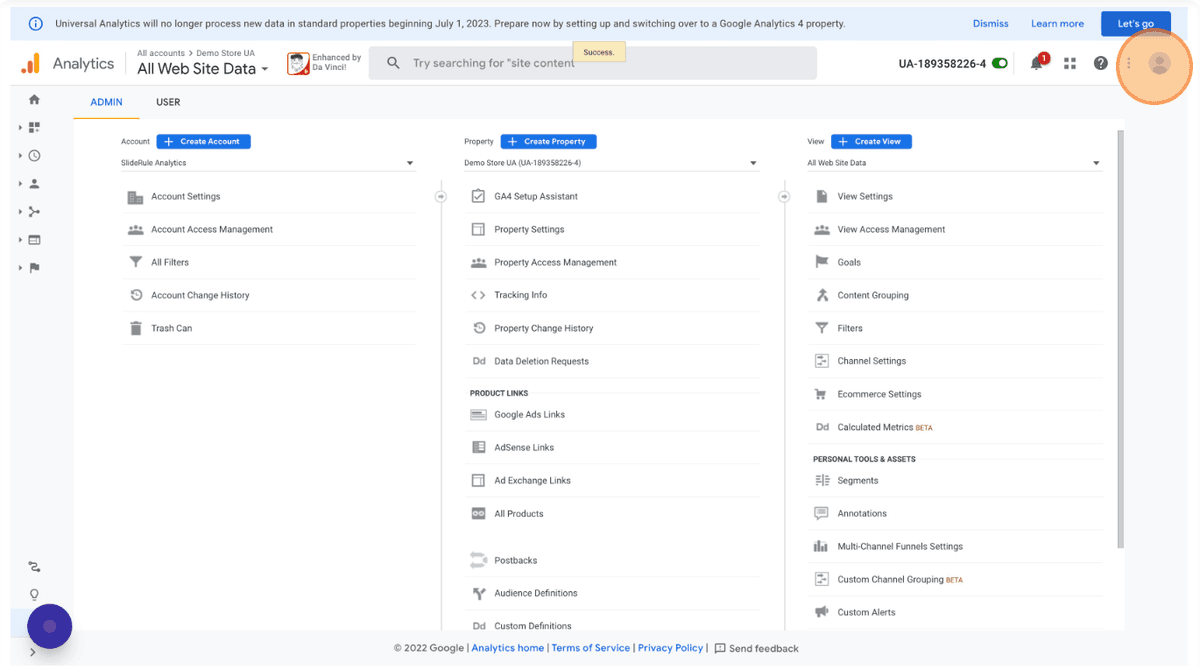Click the Custom Alerts megaphone icon
1200x669 pixels.
click(822, 612)
